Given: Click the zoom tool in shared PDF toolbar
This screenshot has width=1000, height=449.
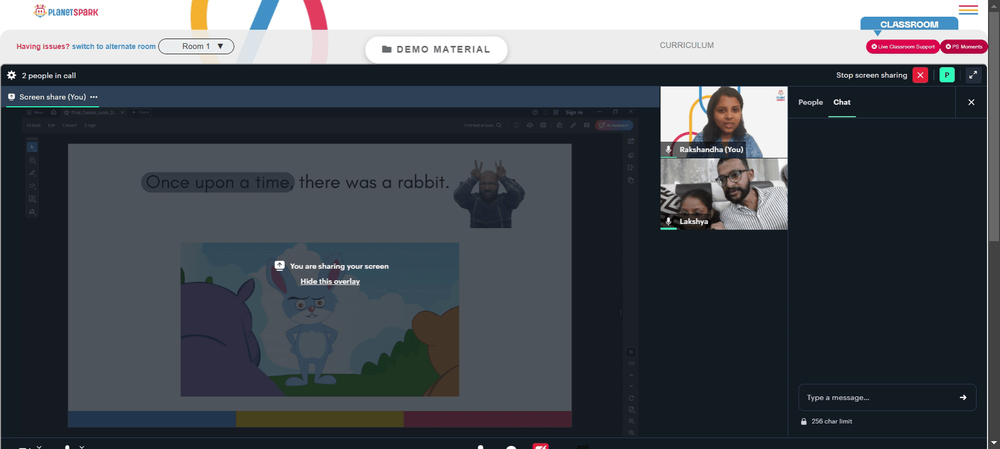Looking at the screenshot, I should pos(32,160).
